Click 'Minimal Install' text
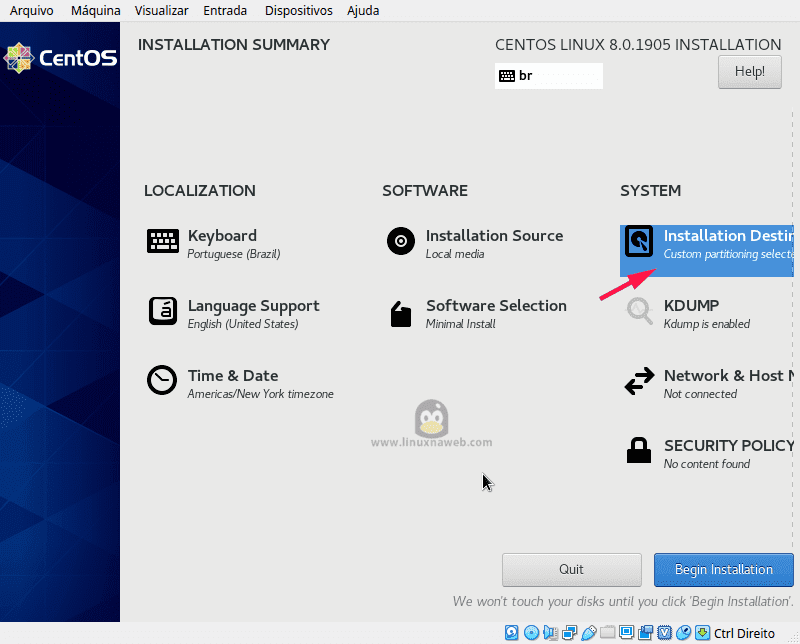Screen dimensions: 800x644 460,324
